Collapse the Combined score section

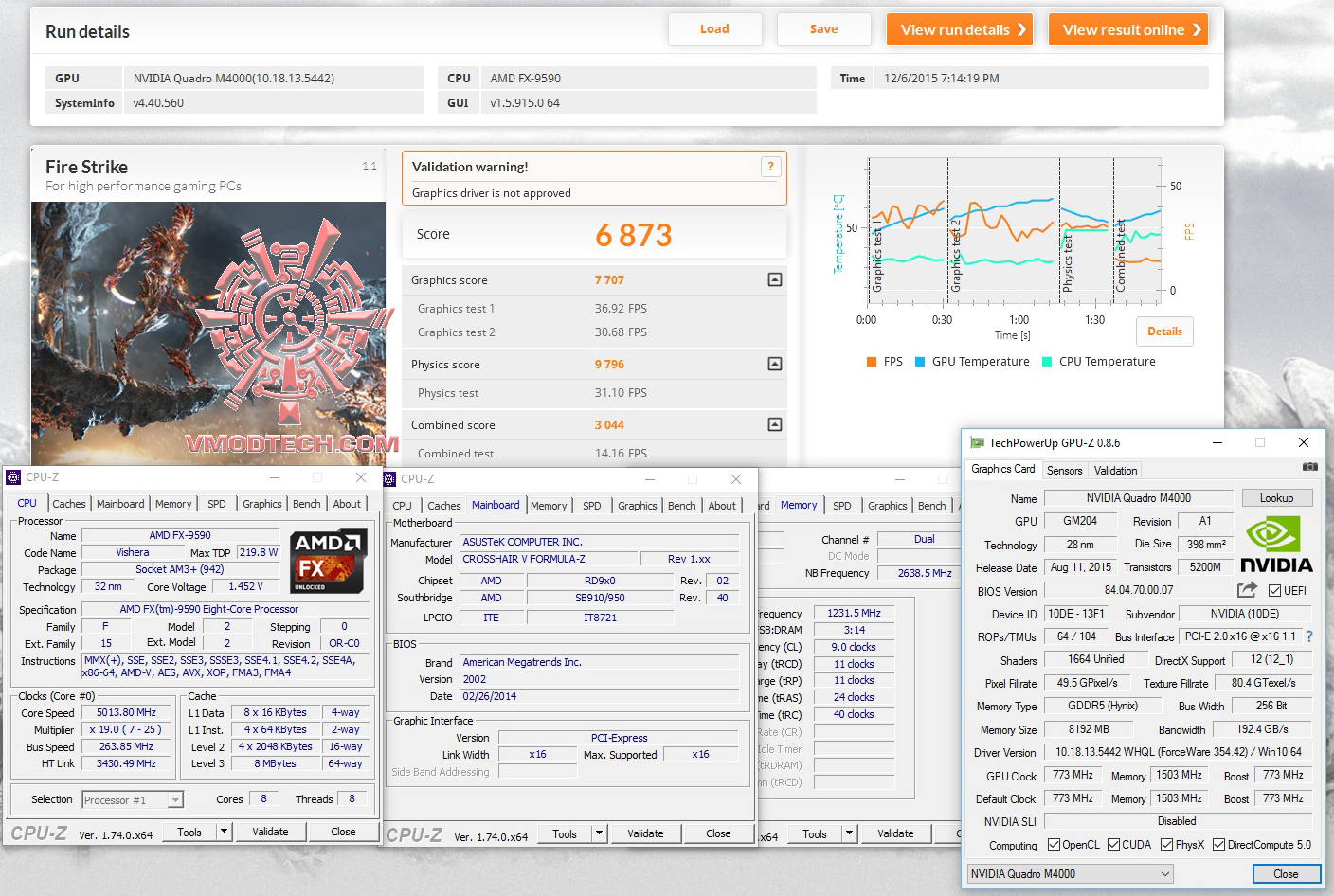coord(775,424)
